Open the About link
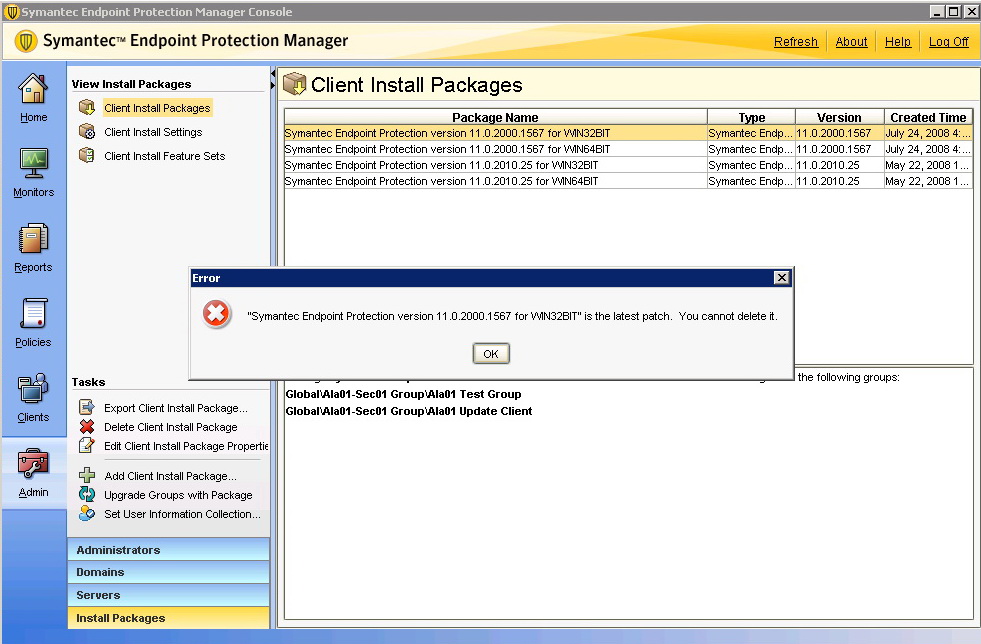The image size is (981, 644). (851, 42)
